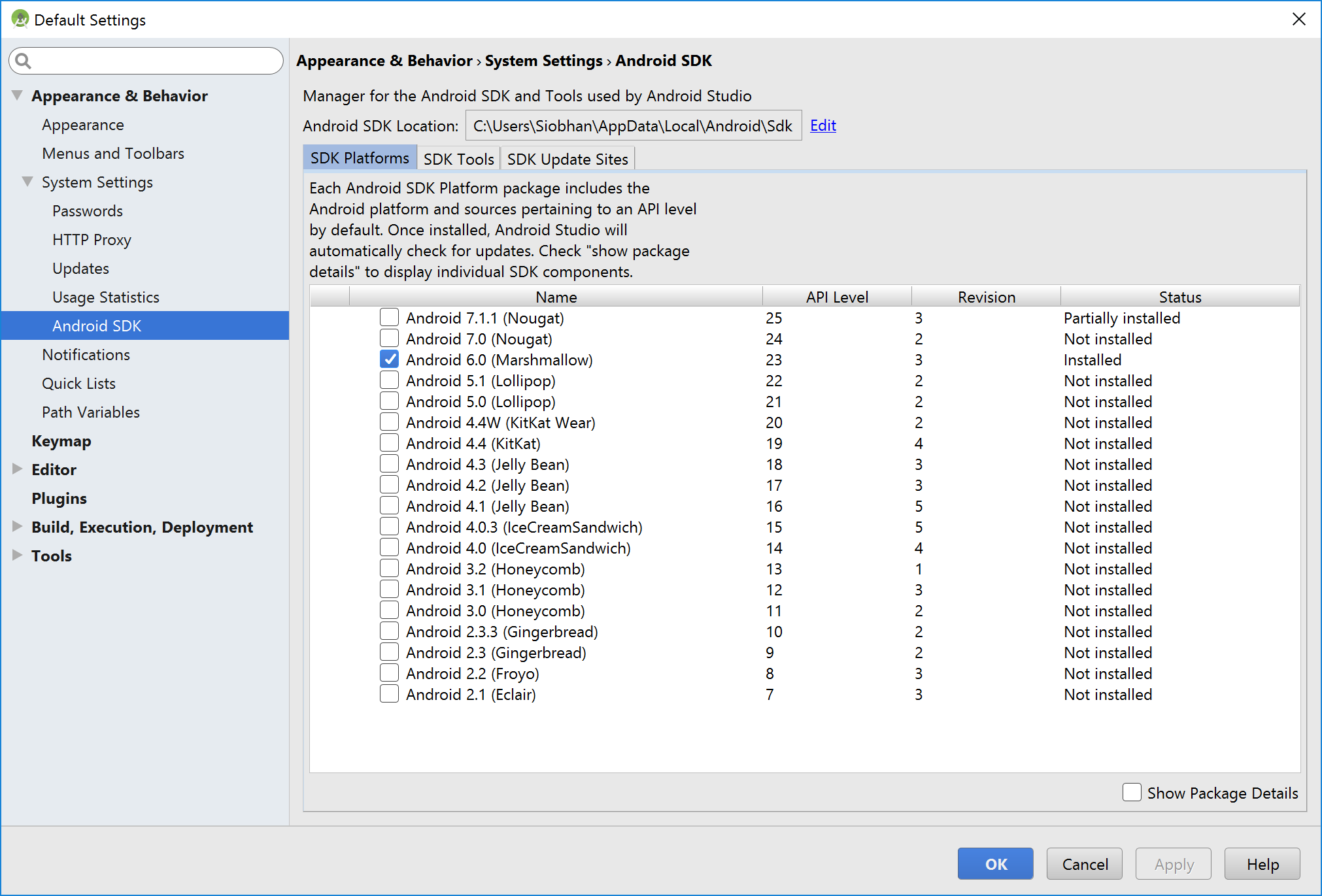
Task: Apply the current settings changes
Action: (x=1172, y=863)
